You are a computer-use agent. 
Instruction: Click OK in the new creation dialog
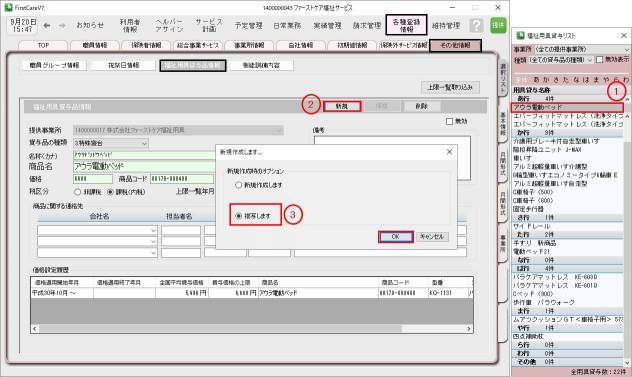tap(396, 237)
